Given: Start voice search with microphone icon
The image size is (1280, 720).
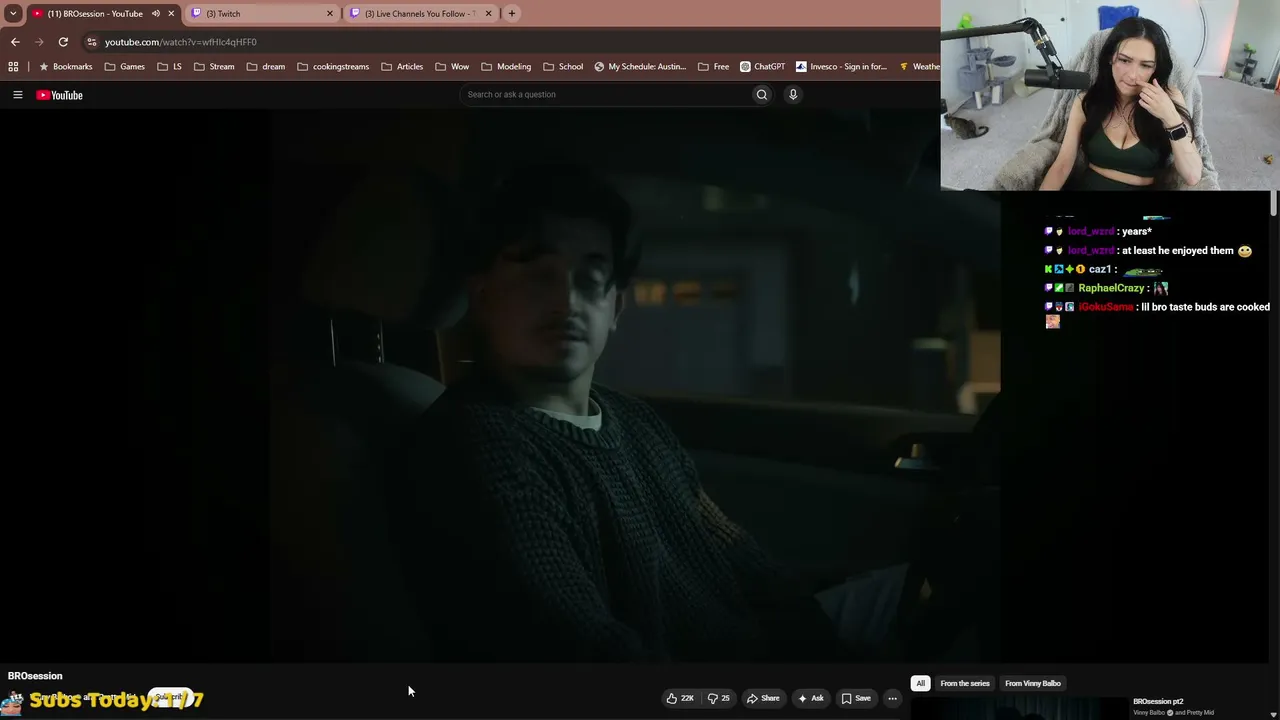Looking at the screenshot, I should pos(793,95).
